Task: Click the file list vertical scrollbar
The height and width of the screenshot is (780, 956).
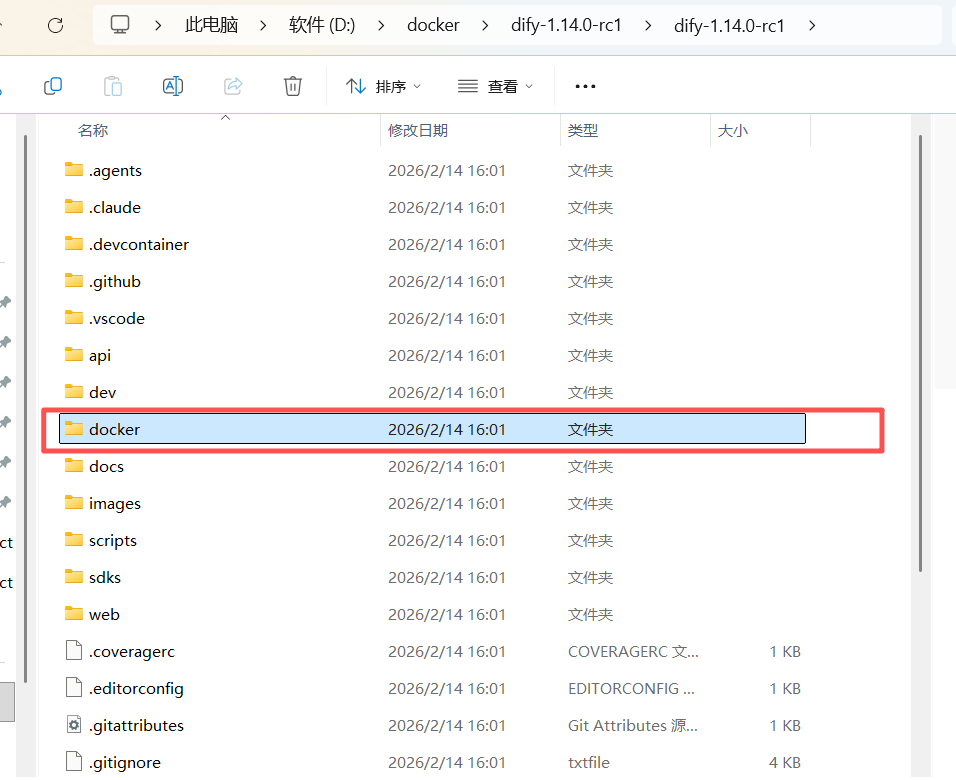Action: click(920, 354)
